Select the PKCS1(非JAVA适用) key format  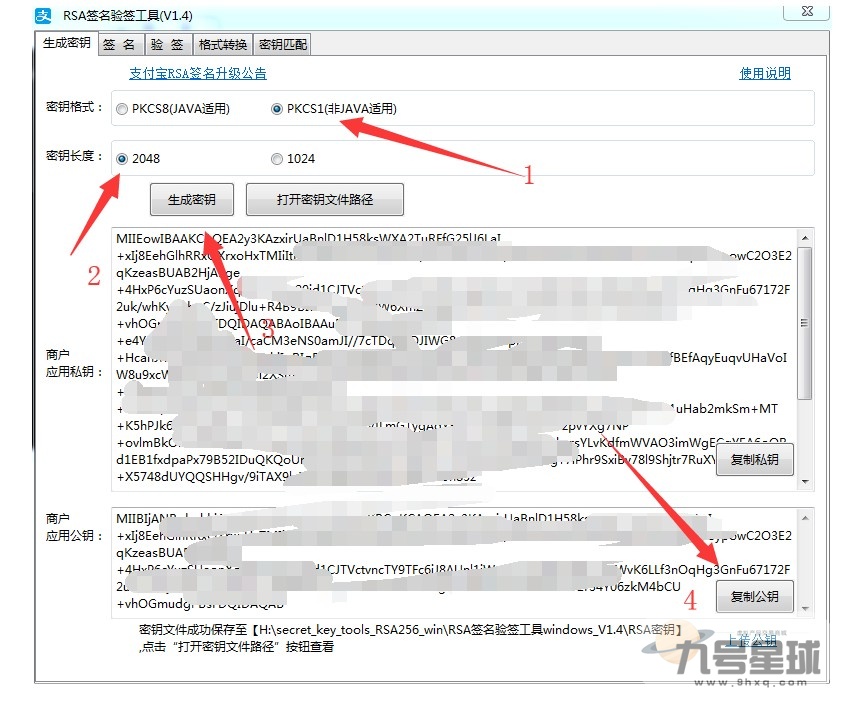click(x=277, y=110)
